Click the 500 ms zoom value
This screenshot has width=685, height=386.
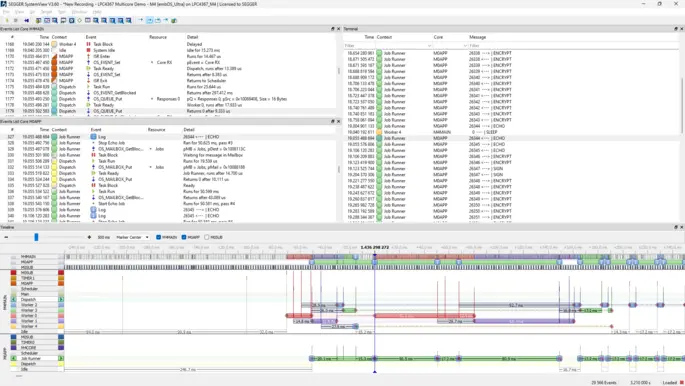(x=104, y=237)
